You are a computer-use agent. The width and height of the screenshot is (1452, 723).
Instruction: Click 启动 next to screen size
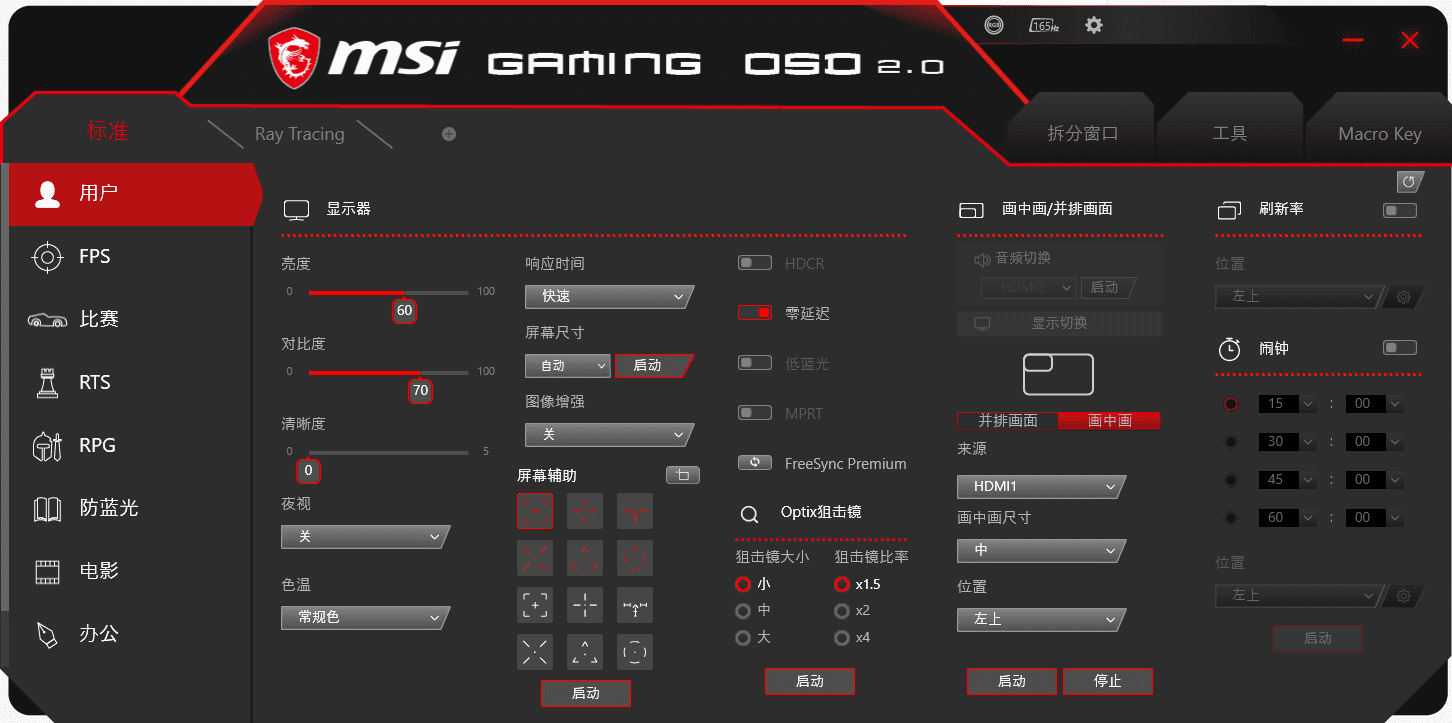[x=653, y=366]
